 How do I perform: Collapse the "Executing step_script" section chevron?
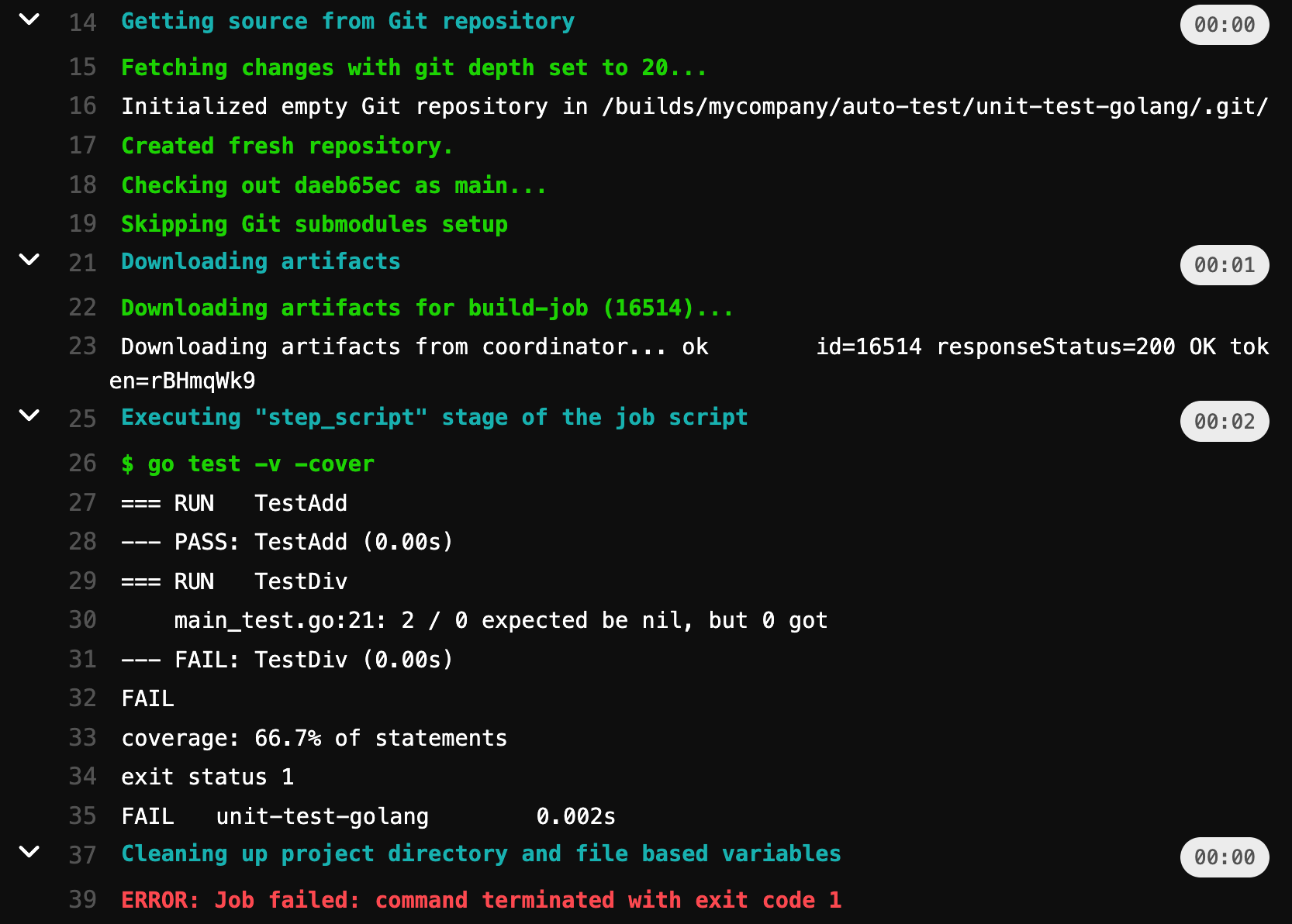click(29, 416)
